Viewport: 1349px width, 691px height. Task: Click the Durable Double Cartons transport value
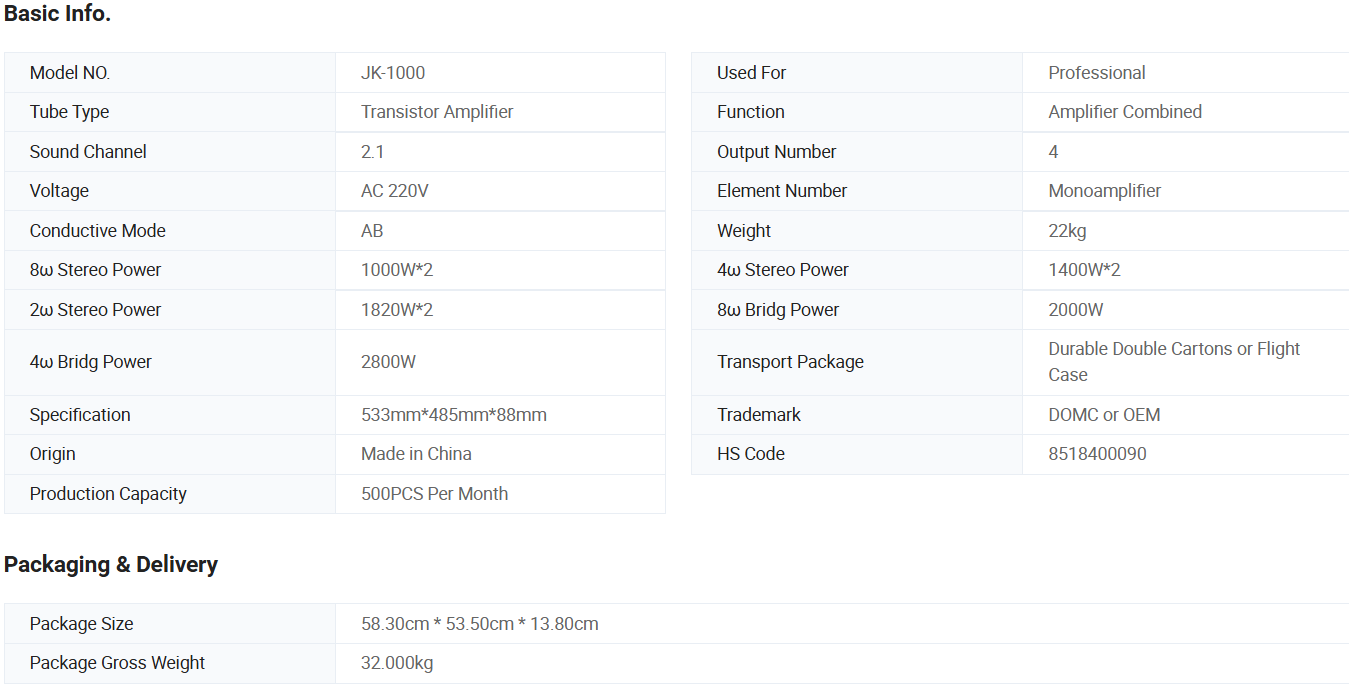1173,350
